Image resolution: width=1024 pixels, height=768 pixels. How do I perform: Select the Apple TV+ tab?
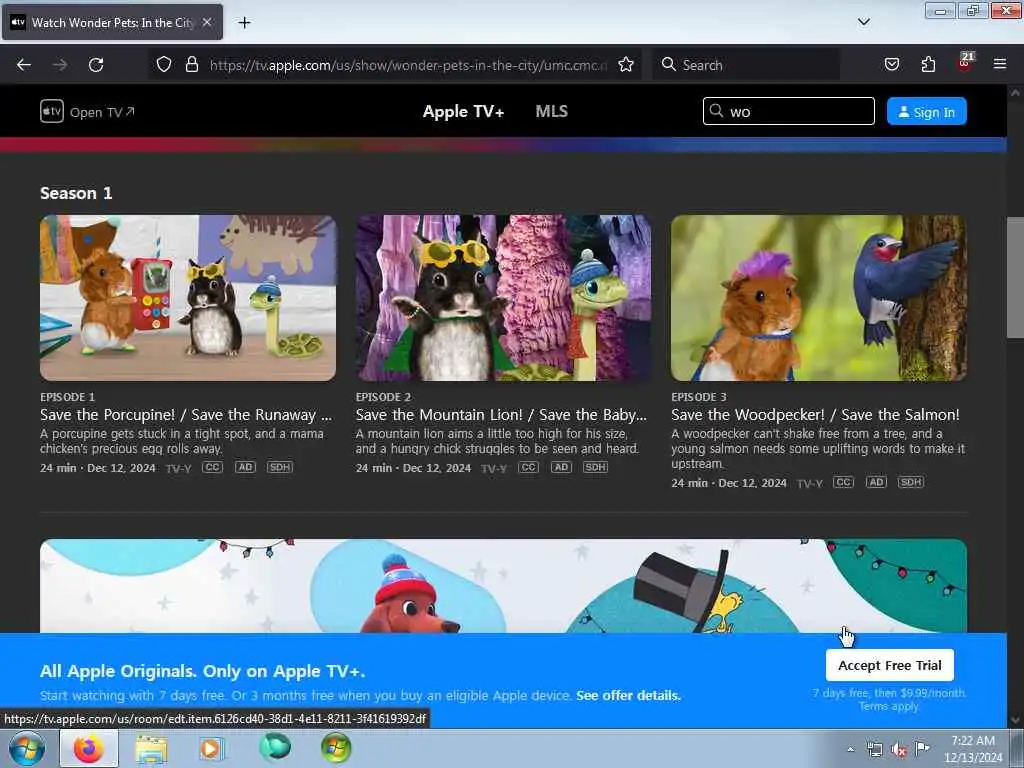click(463, 112)
